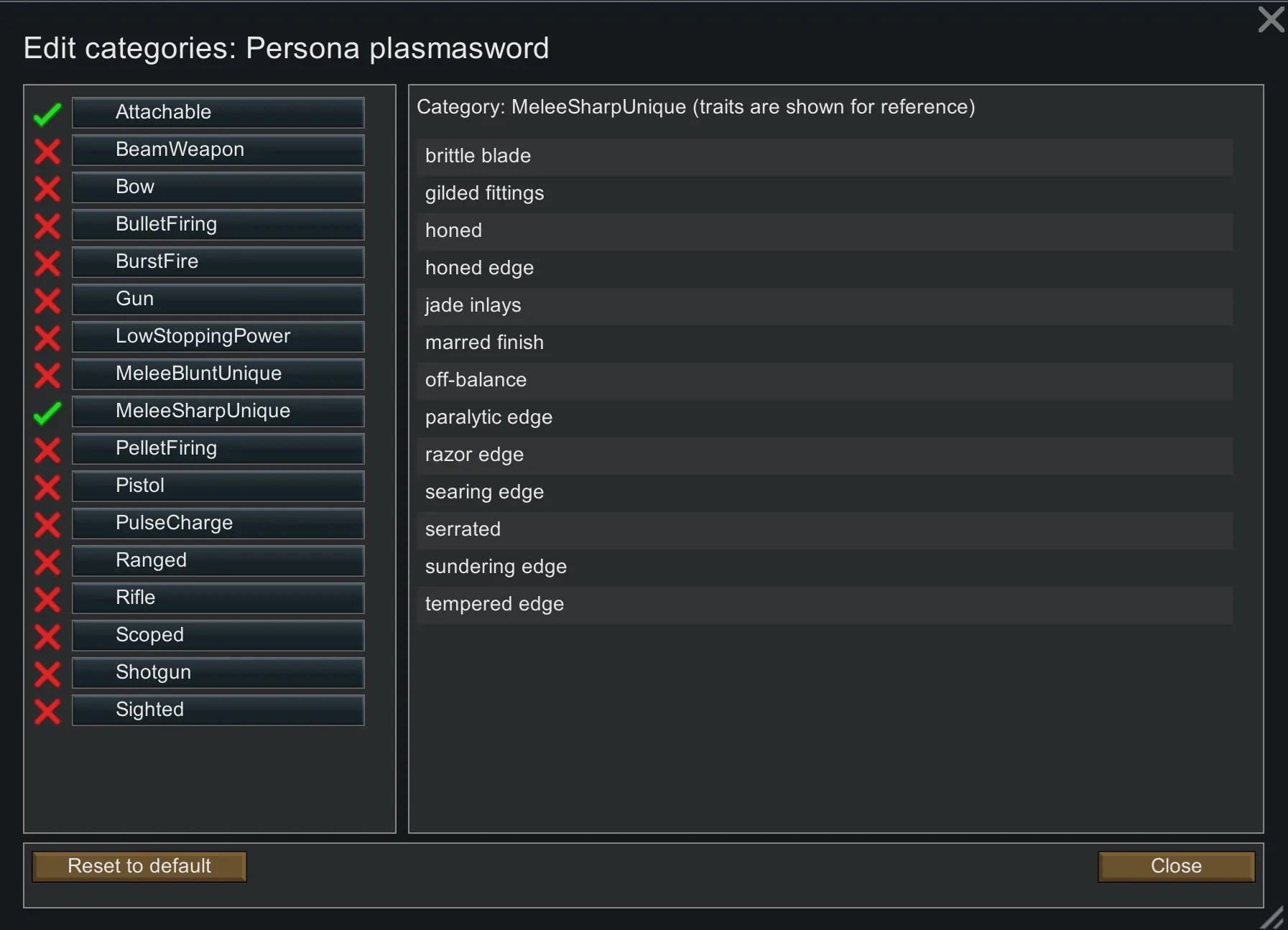Click the paralytic edge trait row

click(x=824, y=418)
